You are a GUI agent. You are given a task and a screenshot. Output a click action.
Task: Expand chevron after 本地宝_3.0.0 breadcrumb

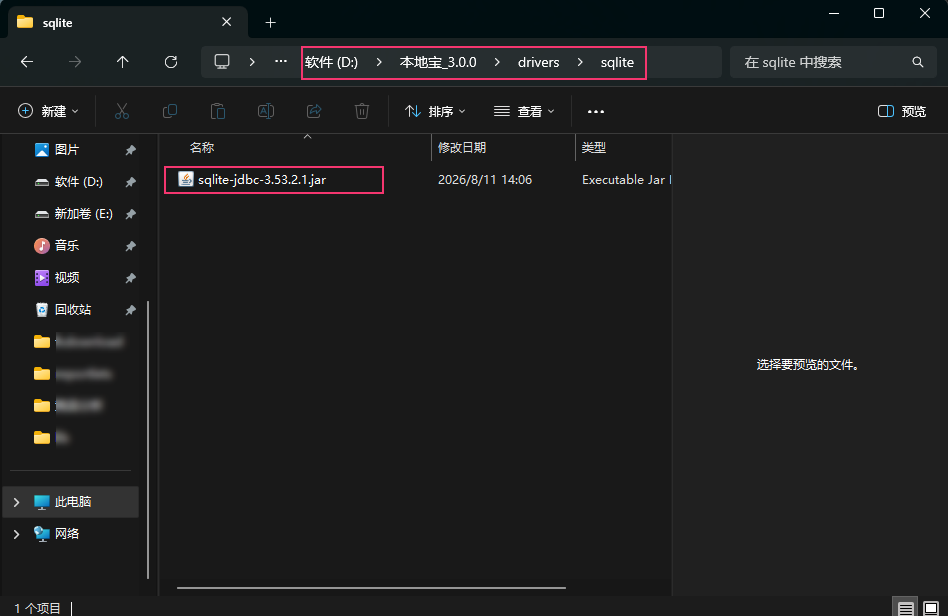pos(497,62)
